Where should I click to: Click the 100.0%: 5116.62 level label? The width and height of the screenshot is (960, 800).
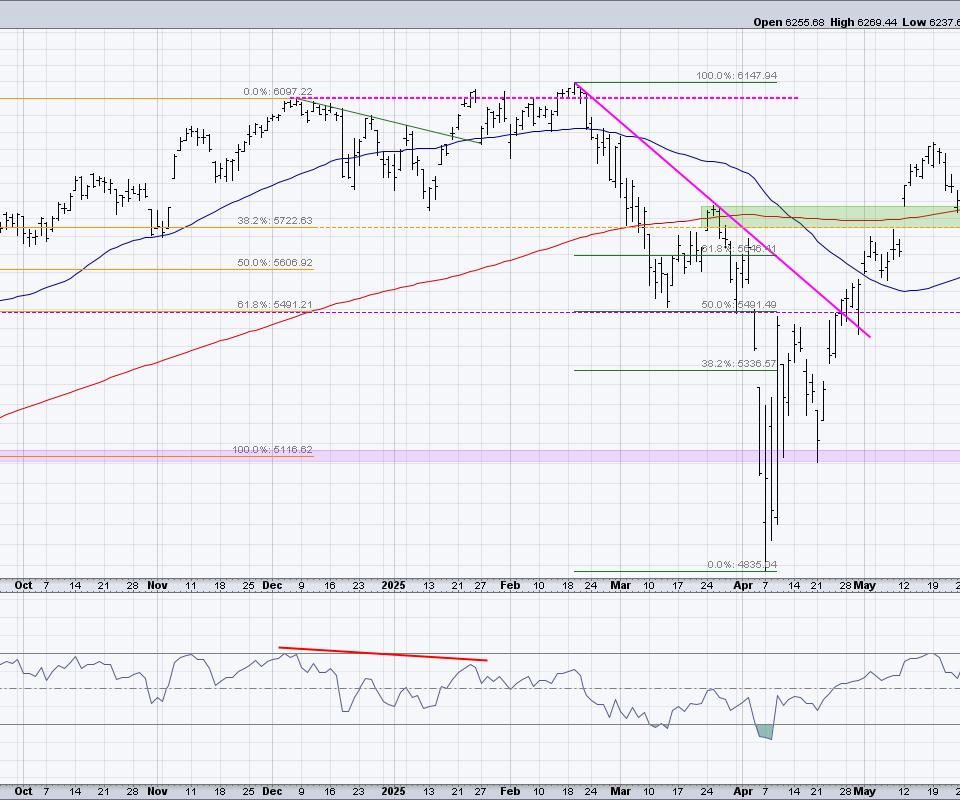click(x=272, y=450)
